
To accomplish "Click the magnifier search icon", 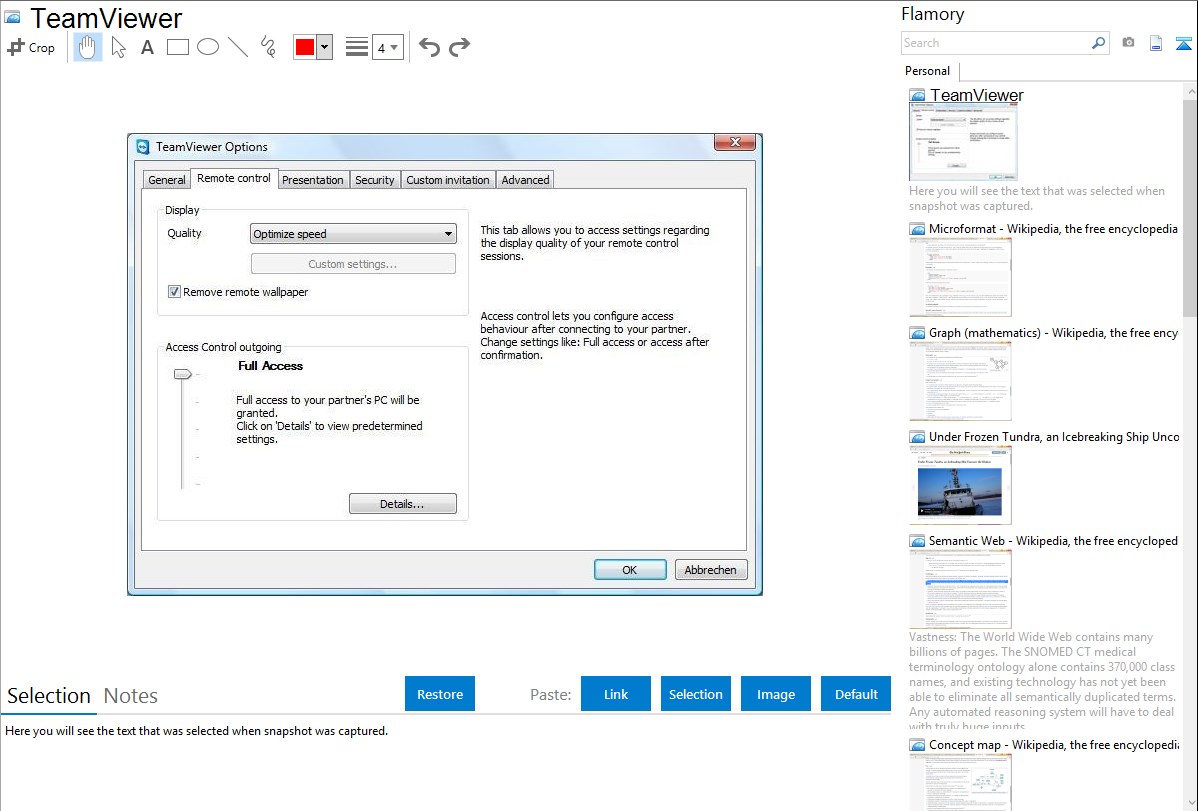I will [x=1099, y=43].
